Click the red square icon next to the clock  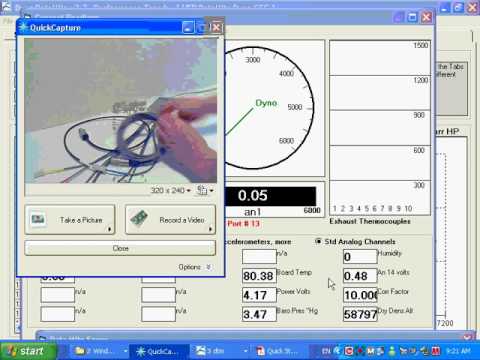click(436, 351)
